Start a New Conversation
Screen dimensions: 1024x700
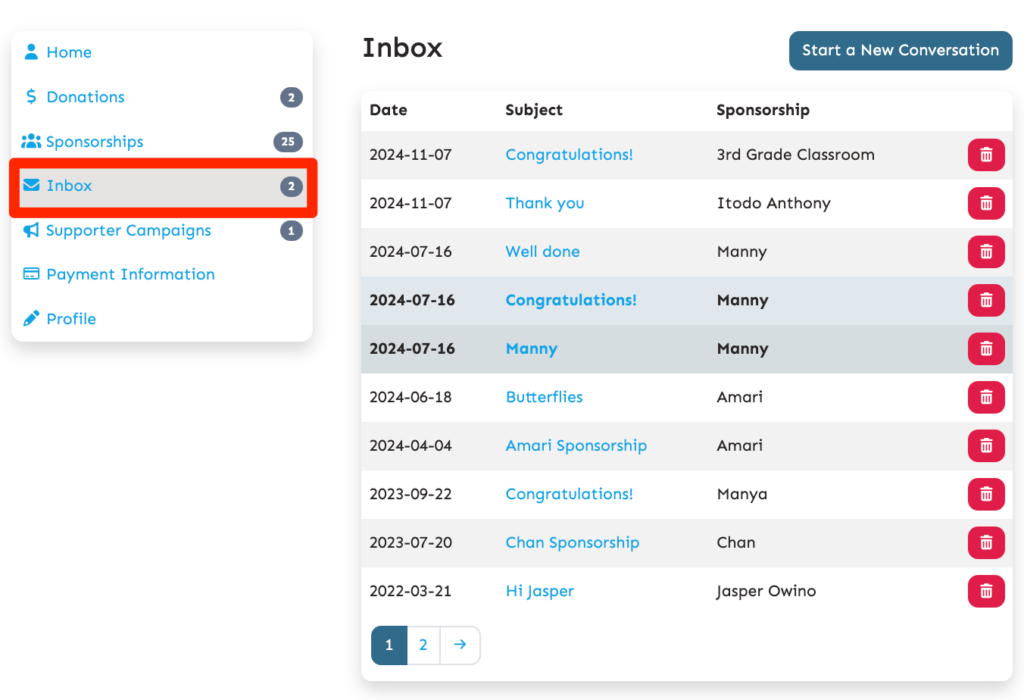[900, 50]
